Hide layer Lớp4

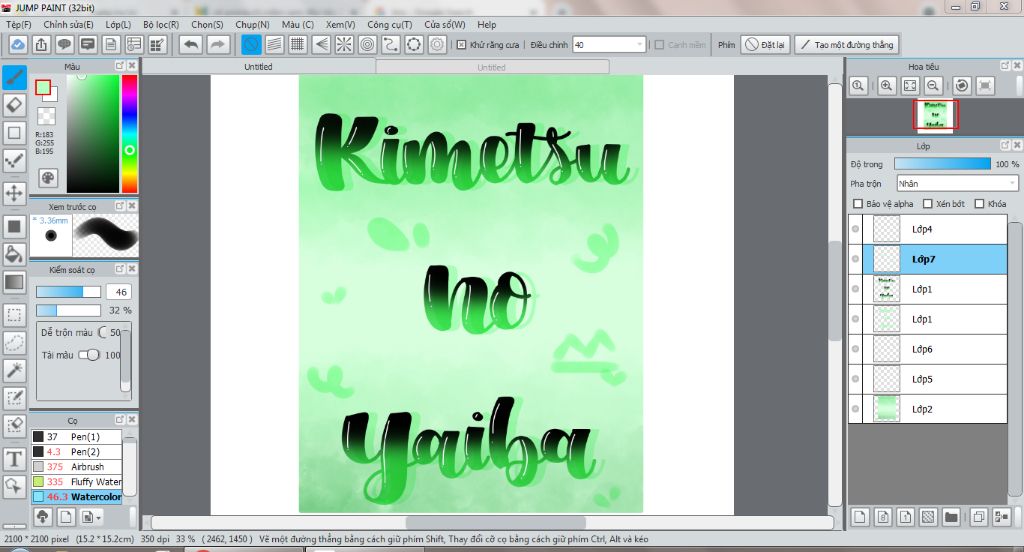(856, 229)
